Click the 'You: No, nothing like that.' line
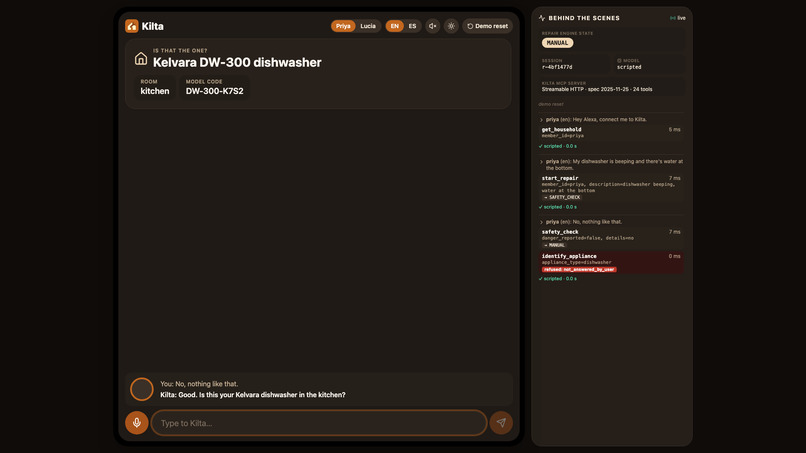The width and height of the screenshot is (806, 453). 199,384
